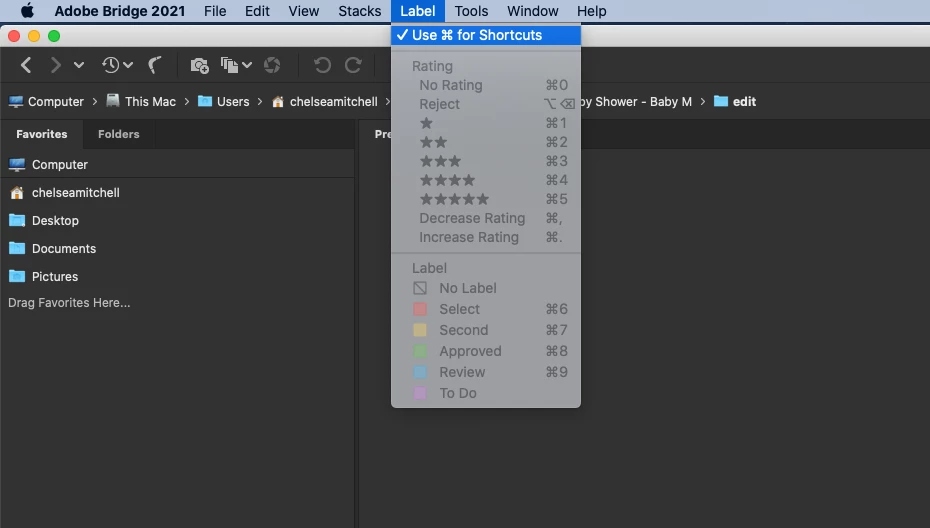Expand chevron after This Mac breadcrumb
This screenshot has width=930, height=528.
tap(187, 101)
